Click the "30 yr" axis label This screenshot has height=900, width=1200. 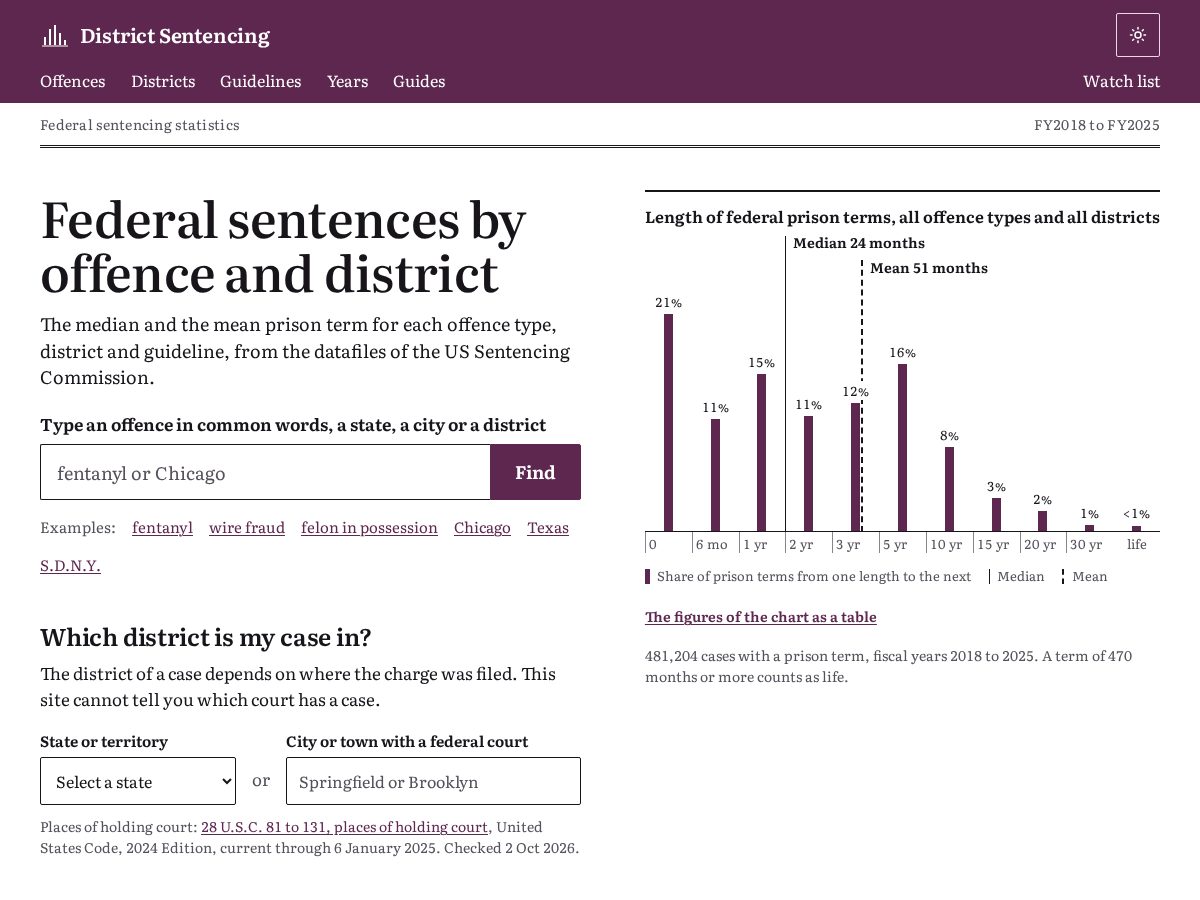1086,545
